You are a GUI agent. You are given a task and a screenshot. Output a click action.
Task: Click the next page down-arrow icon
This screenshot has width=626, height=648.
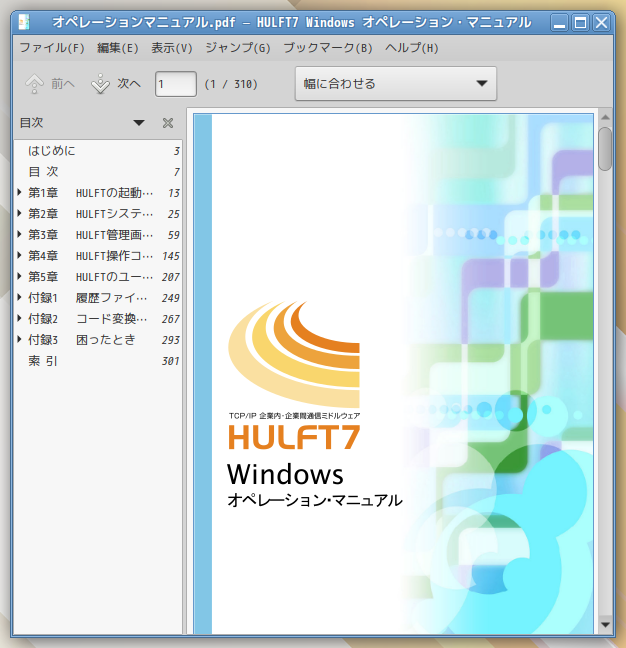click(100, 84)
